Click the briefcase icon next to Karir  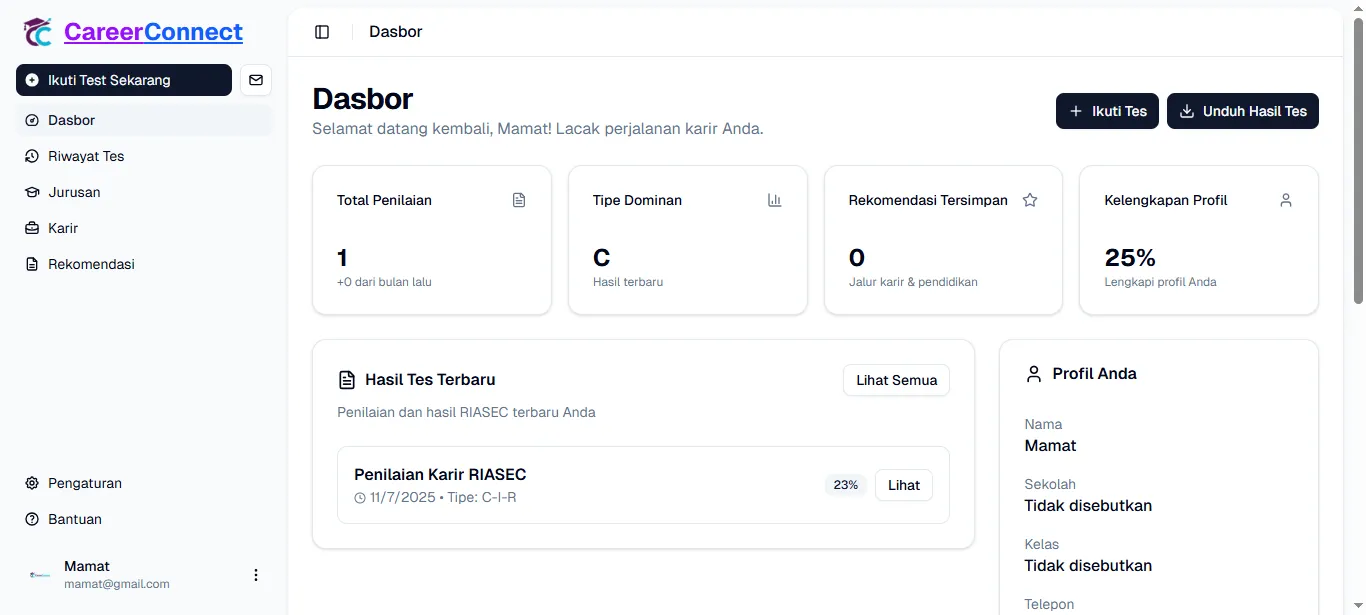tap(31, 228)
